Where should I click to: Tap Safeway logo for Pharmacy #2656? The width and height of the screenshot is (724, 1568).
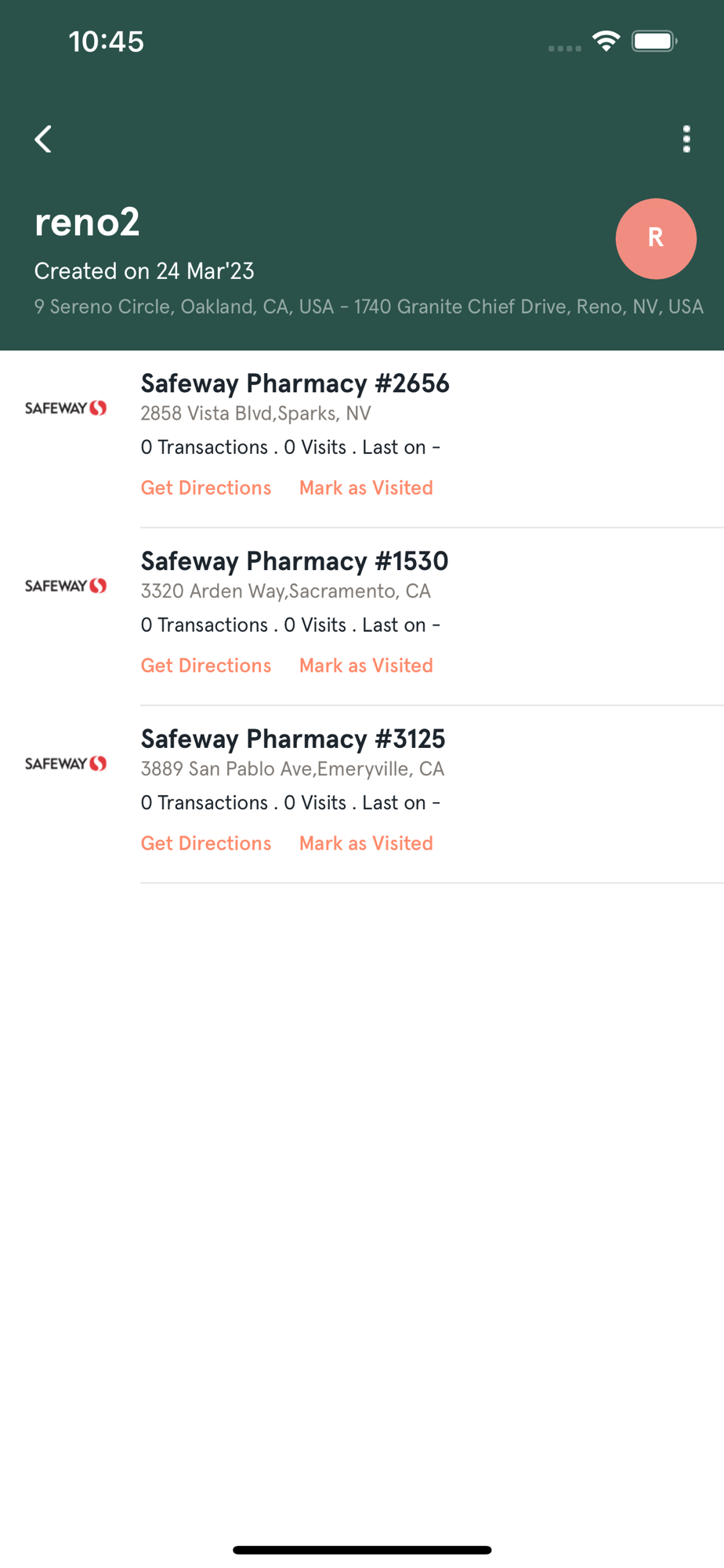66,408
